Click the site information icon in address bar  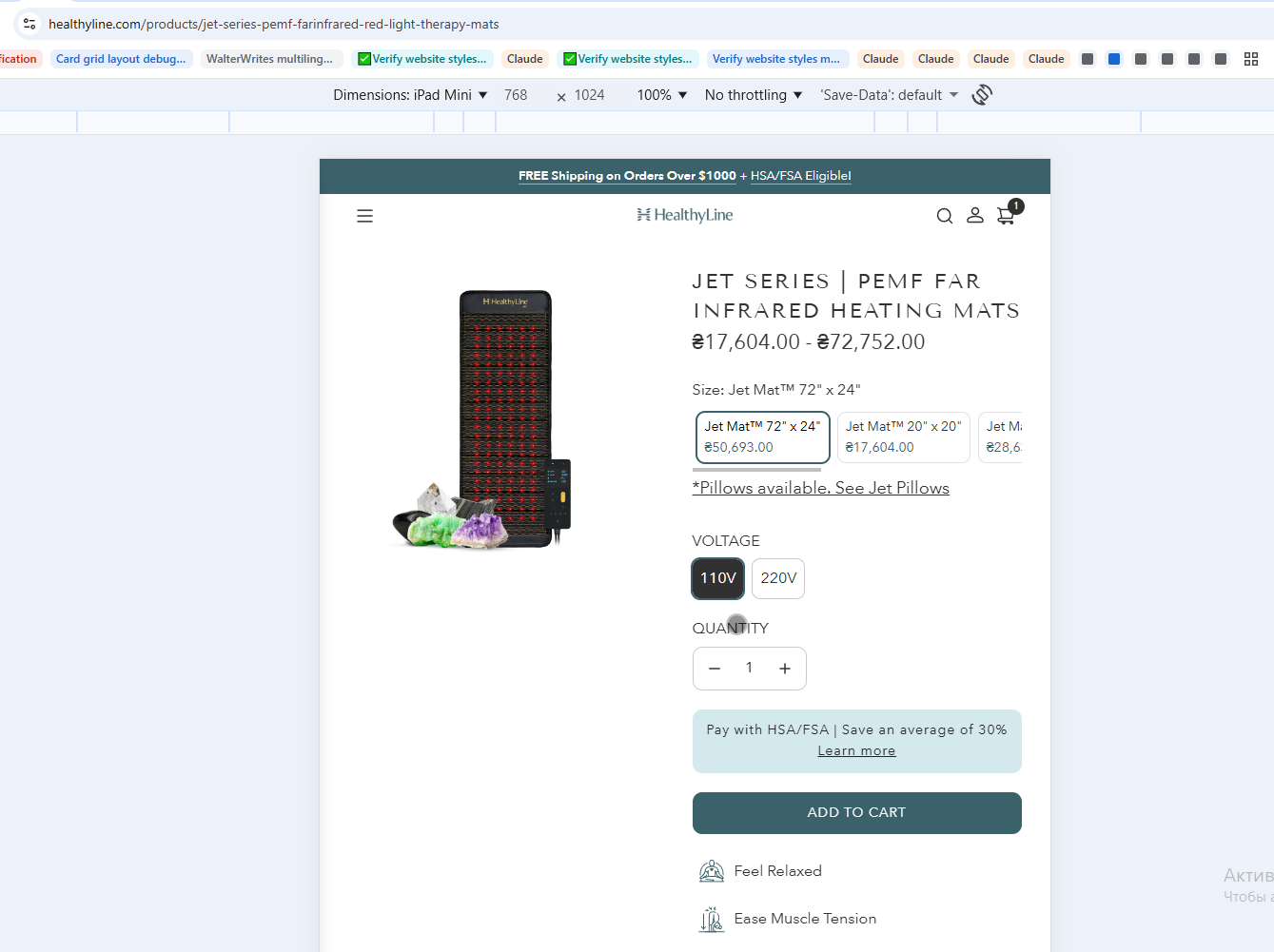pyautogui.click(x=29, y=24)
